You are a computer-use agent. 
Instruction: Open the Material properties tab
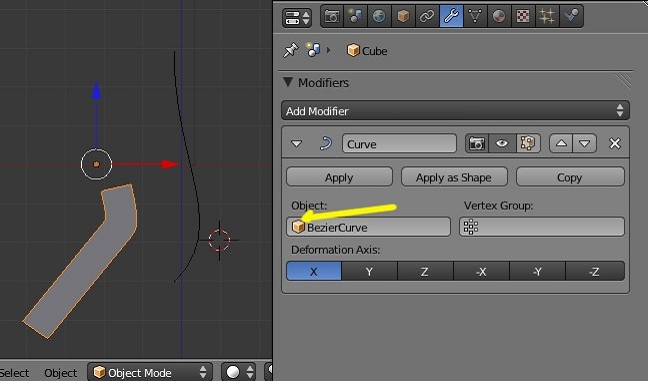coord(499,17)
